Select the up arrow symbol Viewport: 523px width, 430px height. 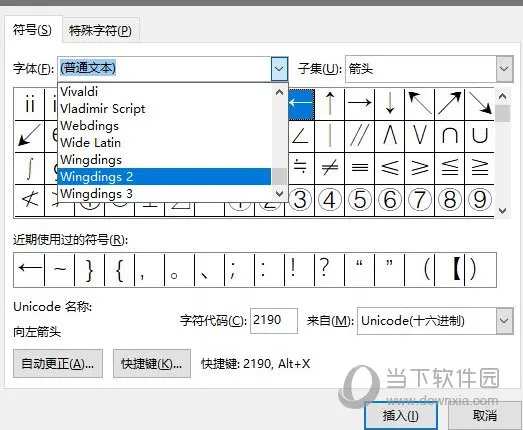point(330,104)
